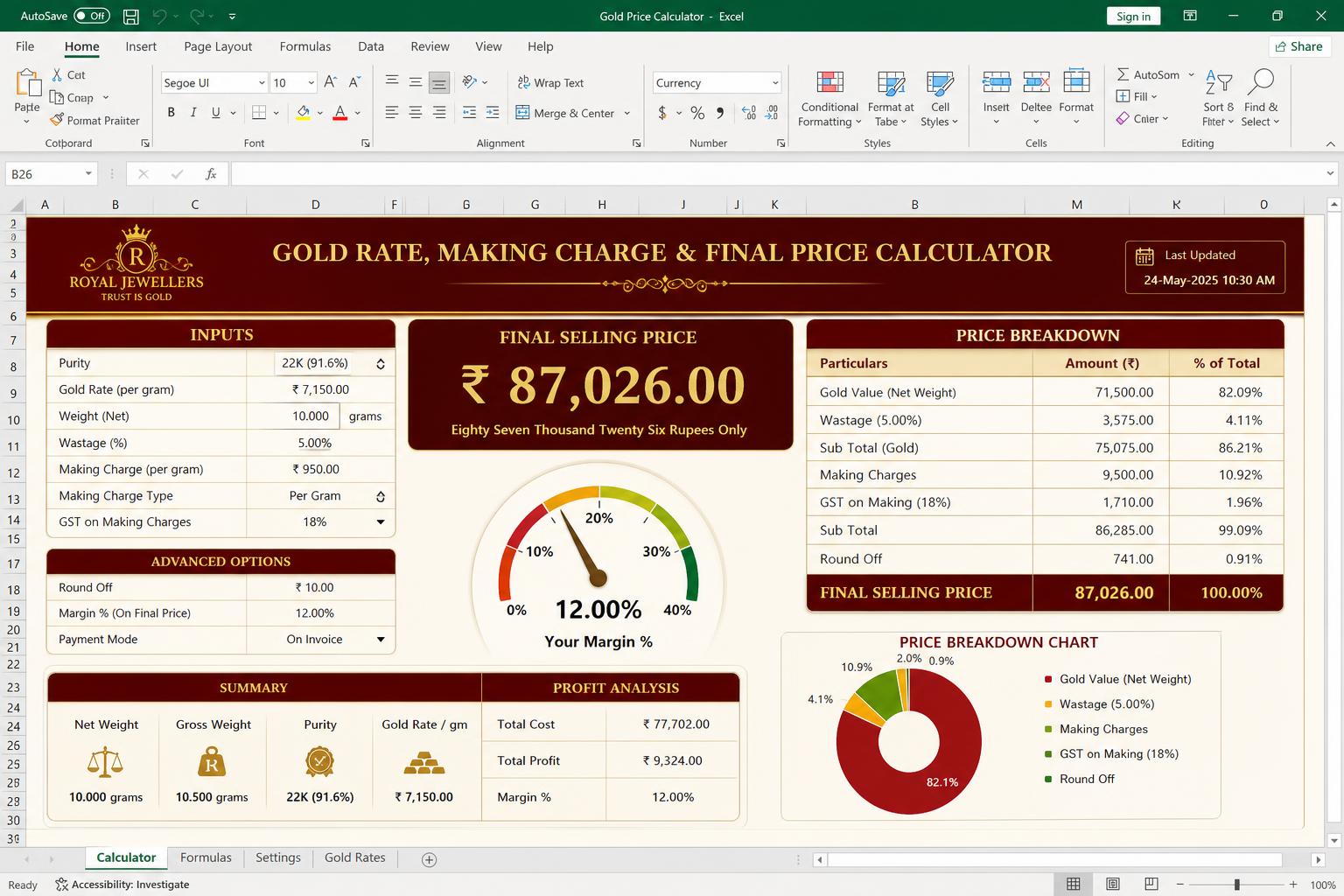This screenshot has height=896, width=1344.
Task: Click the Sign in button
Action: pos(1134,16)
